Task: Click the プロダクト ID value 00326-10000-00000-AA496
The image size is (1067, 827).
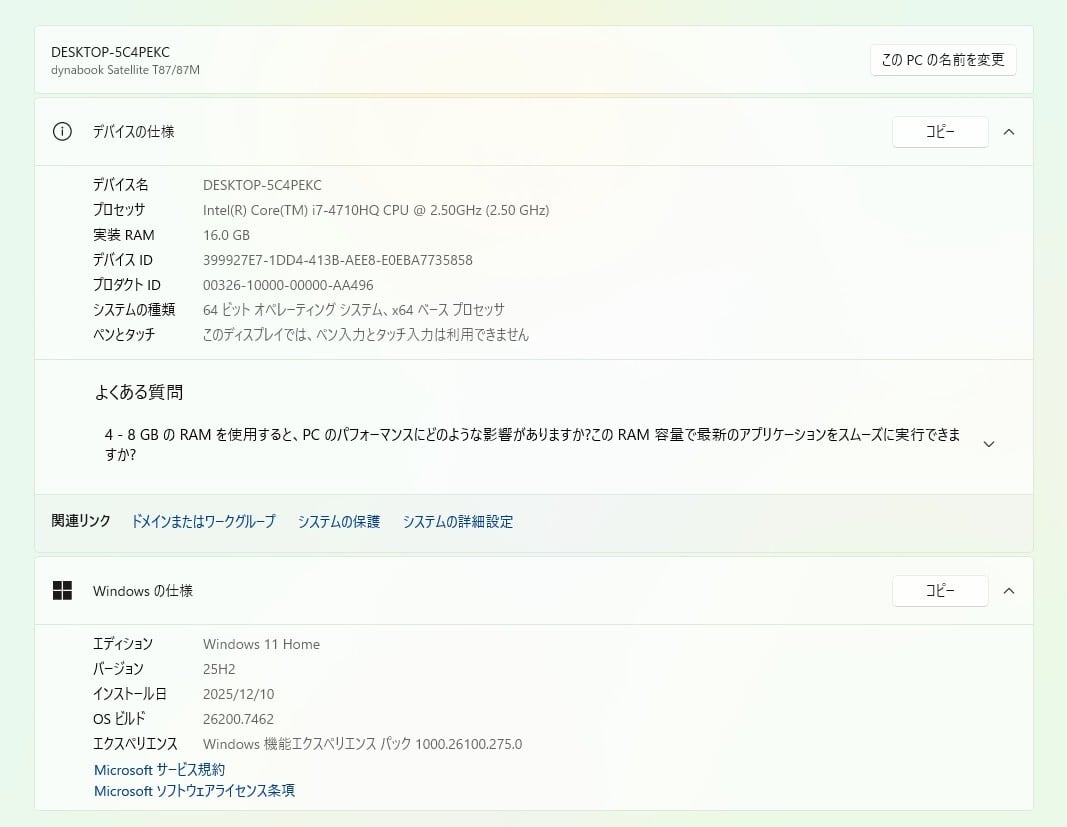Action: [288, 285]
